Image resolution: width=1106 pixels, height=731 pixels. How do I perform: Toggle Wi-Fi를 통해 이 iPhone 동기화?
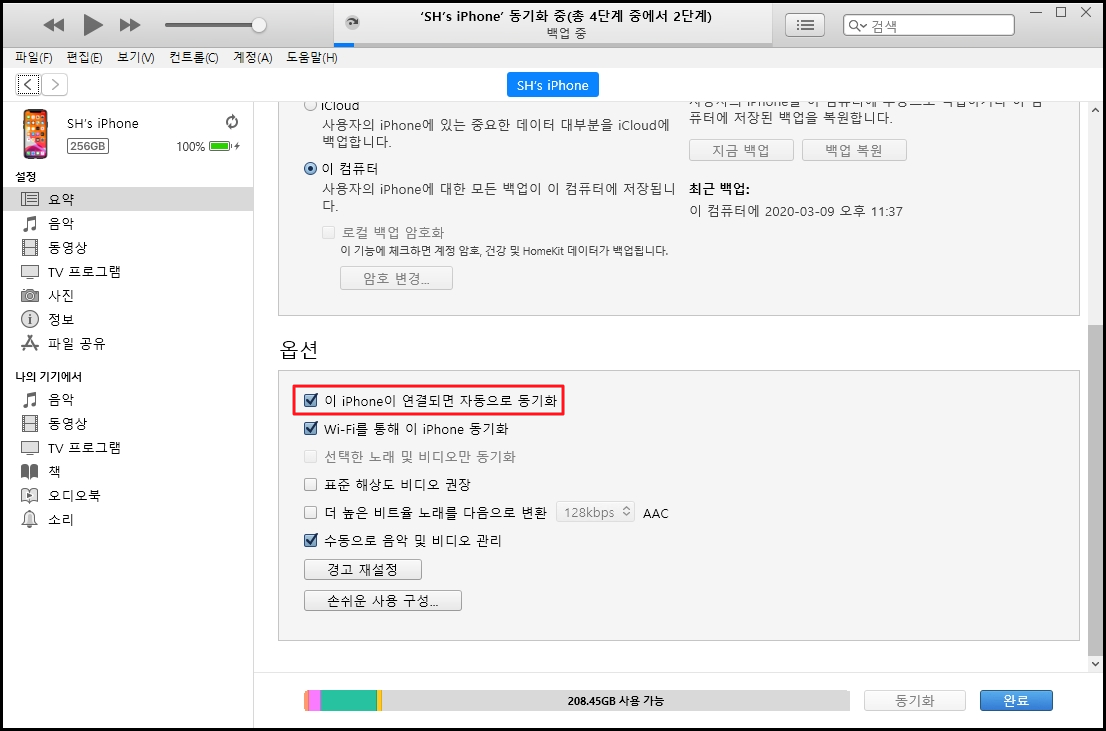310,428
